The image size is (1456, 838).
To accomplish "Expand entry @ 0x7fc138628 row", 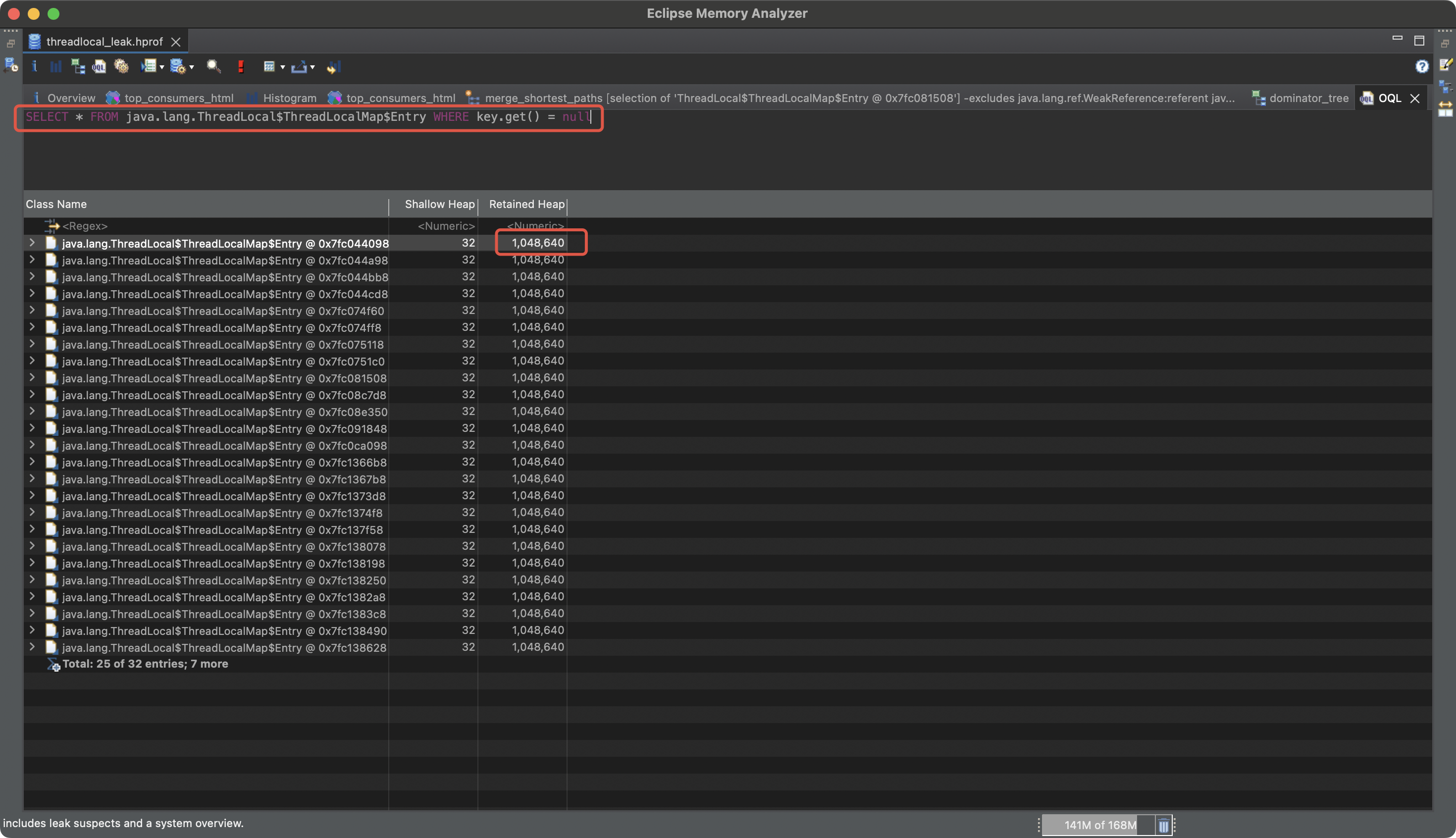I will 32,647.
